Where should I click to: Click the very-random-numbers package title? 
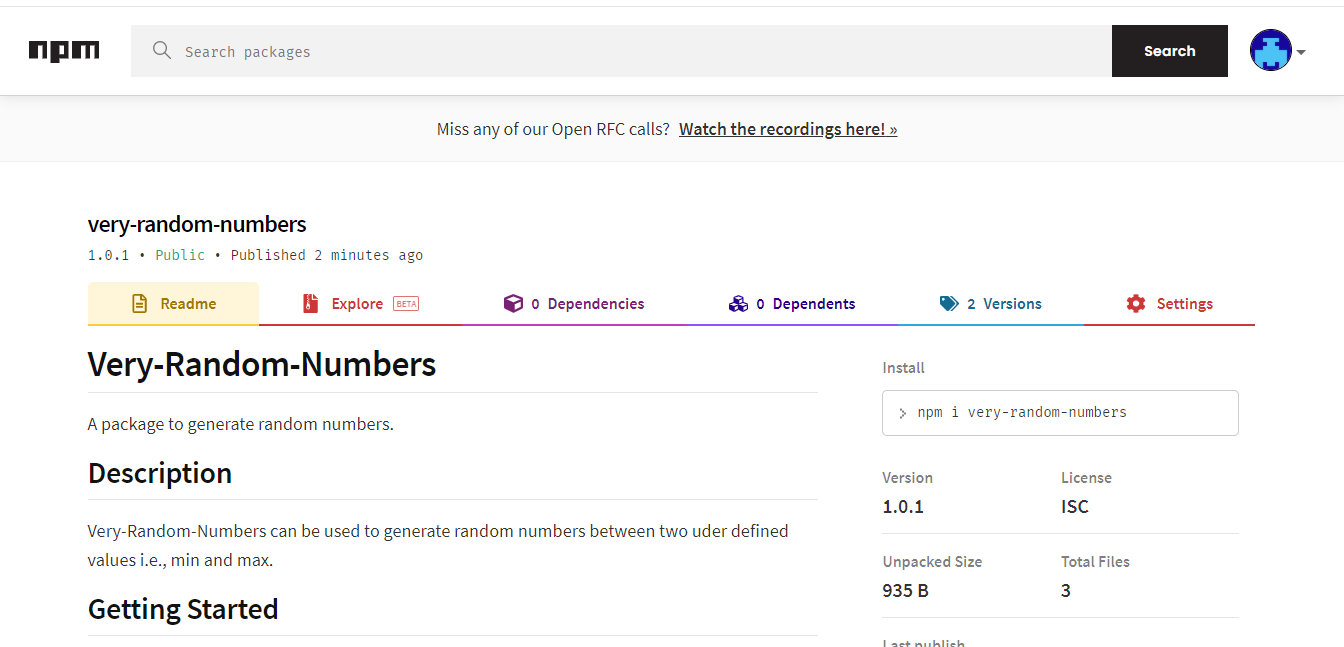point(197,224)
